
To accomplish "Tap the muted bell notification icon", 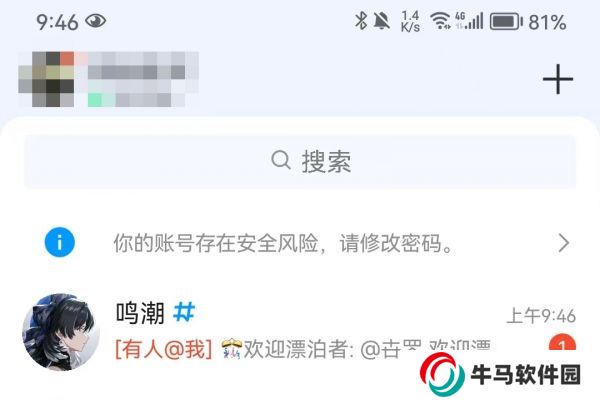I will click(381, 21).
